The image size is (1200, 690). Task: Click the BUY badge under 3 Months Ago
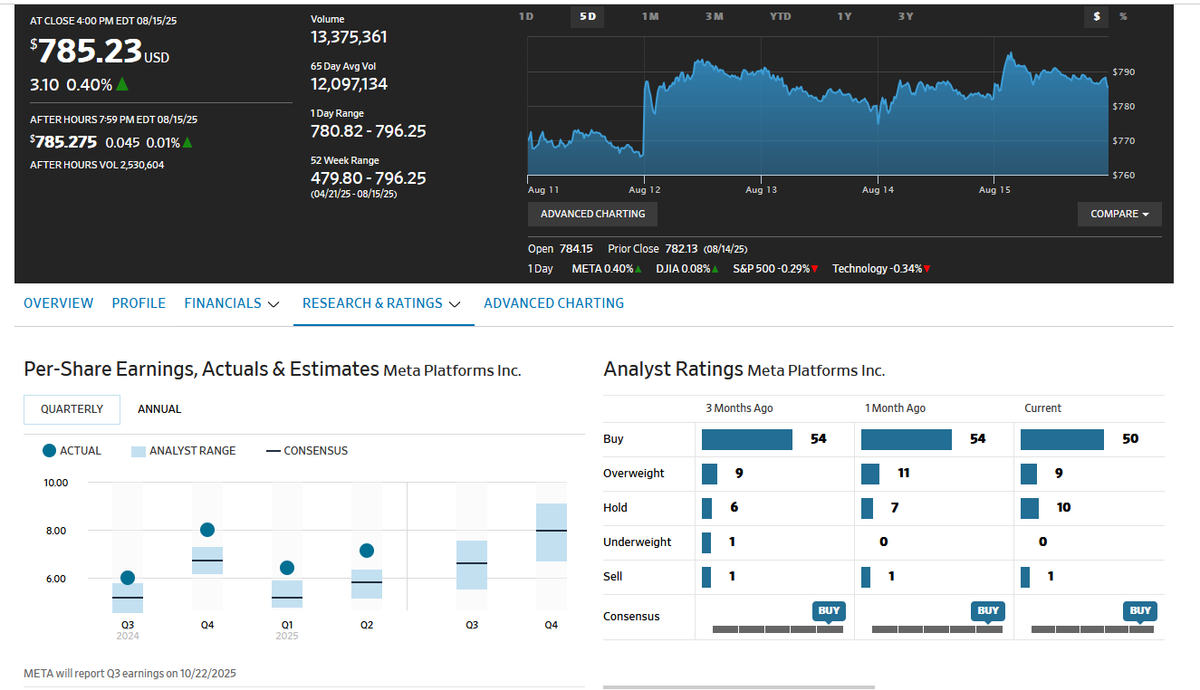point(829,610)
